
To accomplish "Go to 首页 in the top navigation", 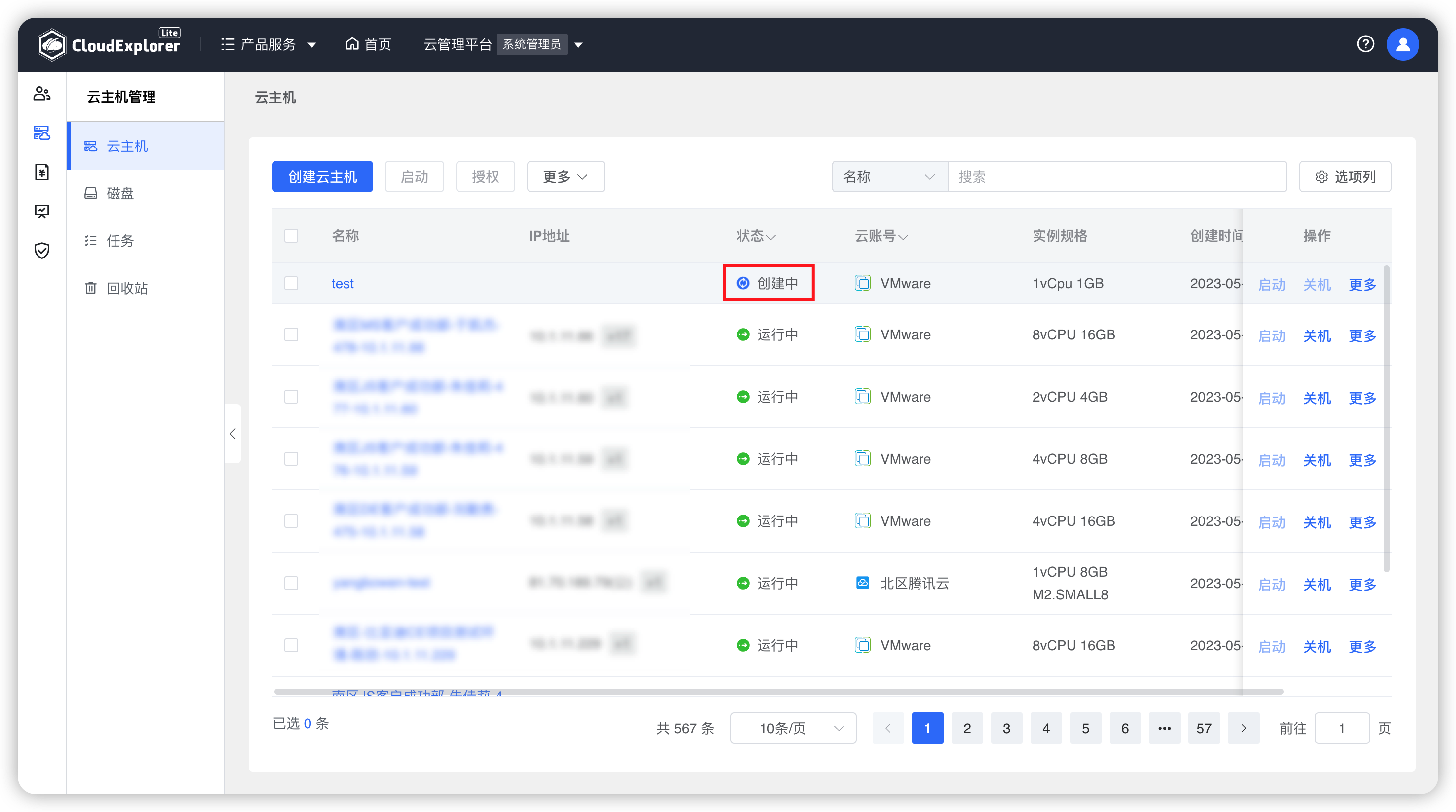I will pos(368,44).
